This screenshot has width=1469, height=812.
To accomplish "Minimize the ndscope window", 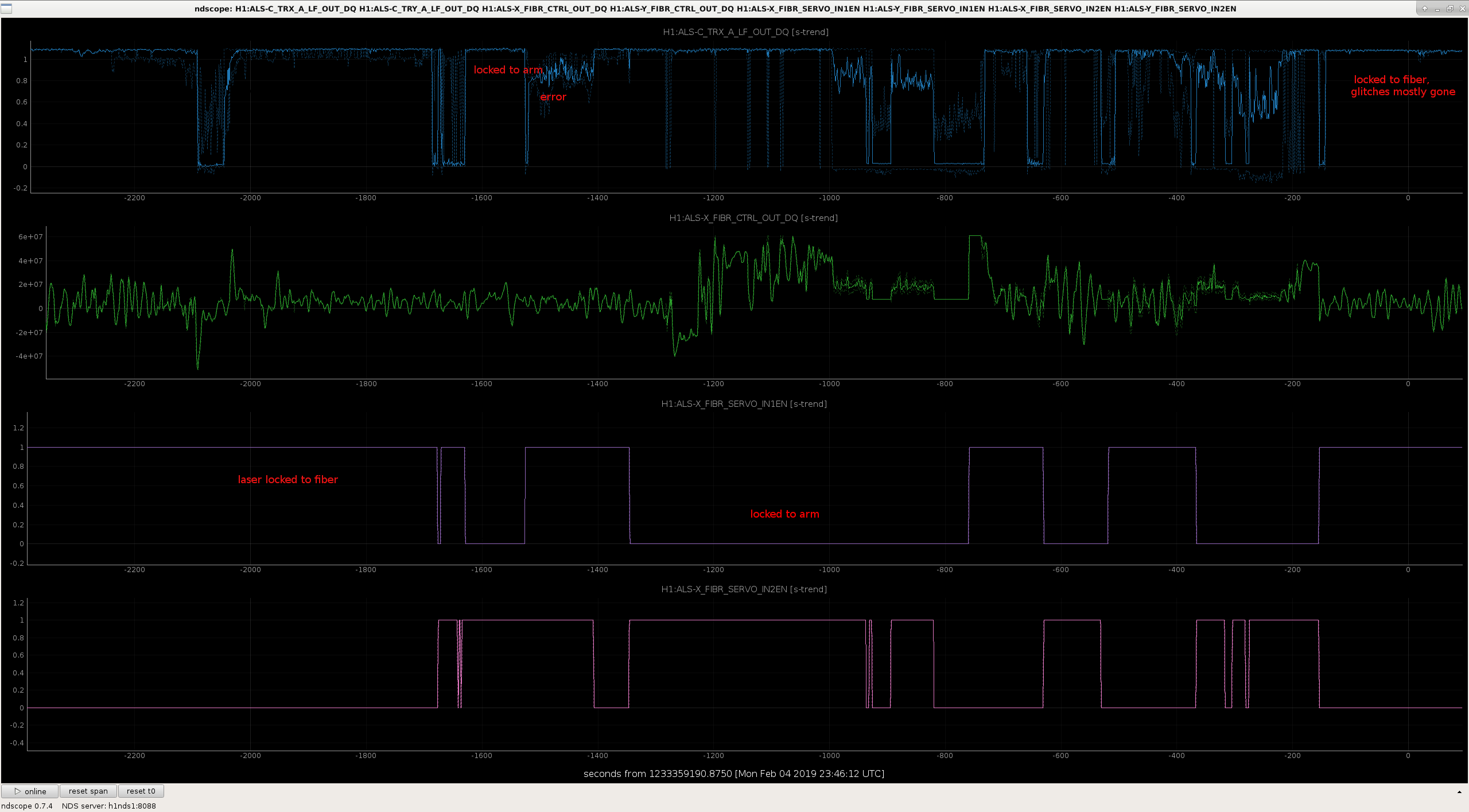I will tap(1437, 9).
